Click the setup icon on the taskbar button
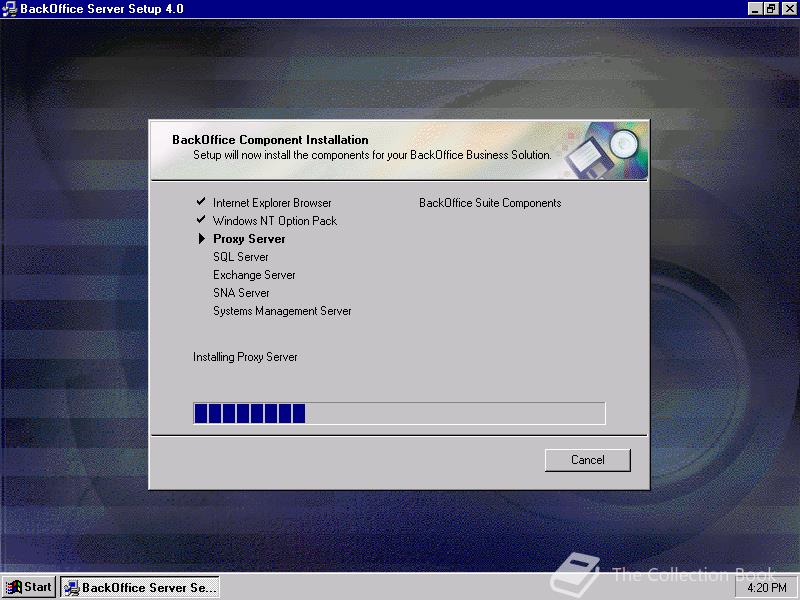 pyautogui.click(x=72, y=588)
